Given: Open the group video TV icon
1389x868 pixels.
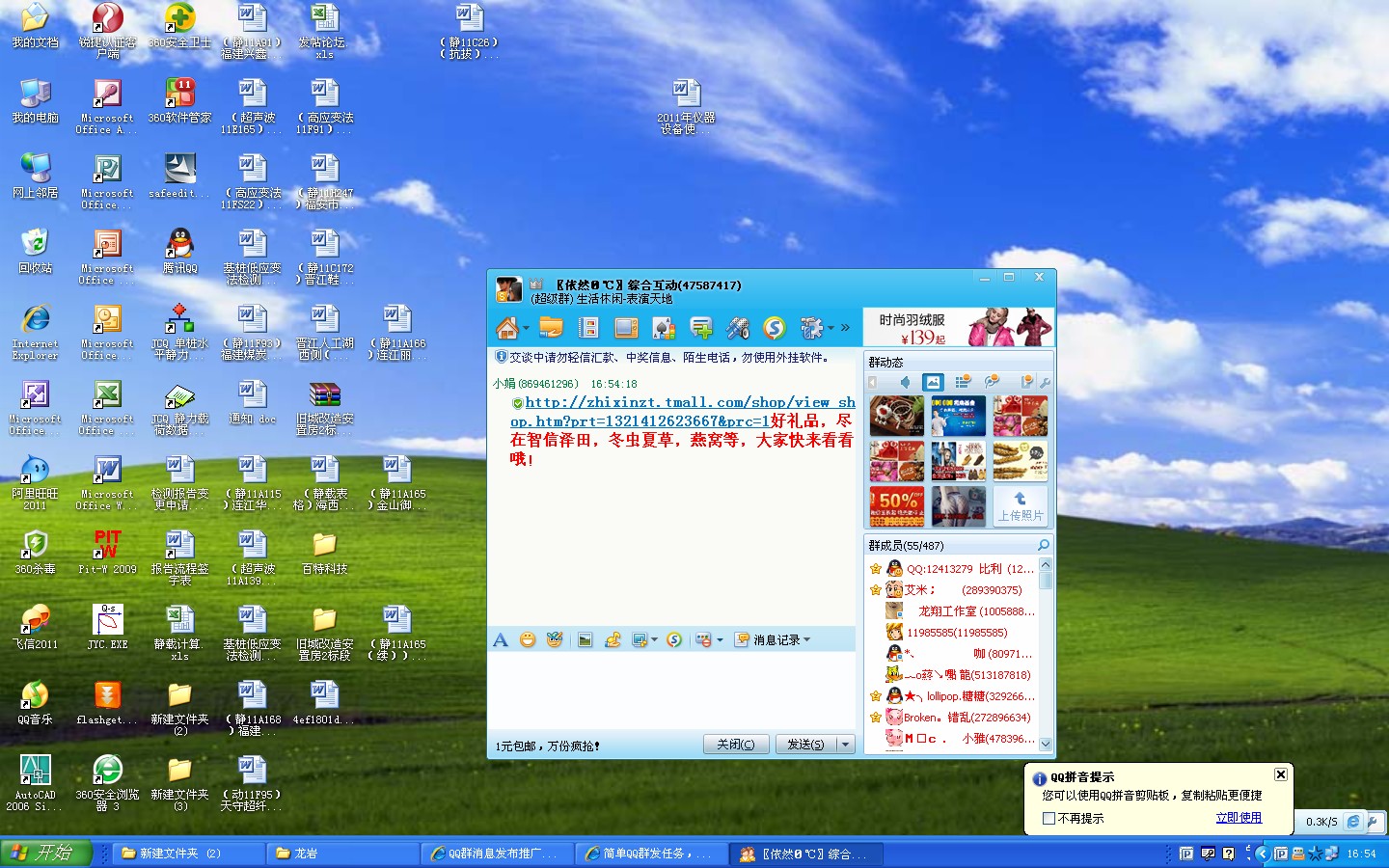Looking at the screenshot, I should pyautogui.click(x=626, y=328).
